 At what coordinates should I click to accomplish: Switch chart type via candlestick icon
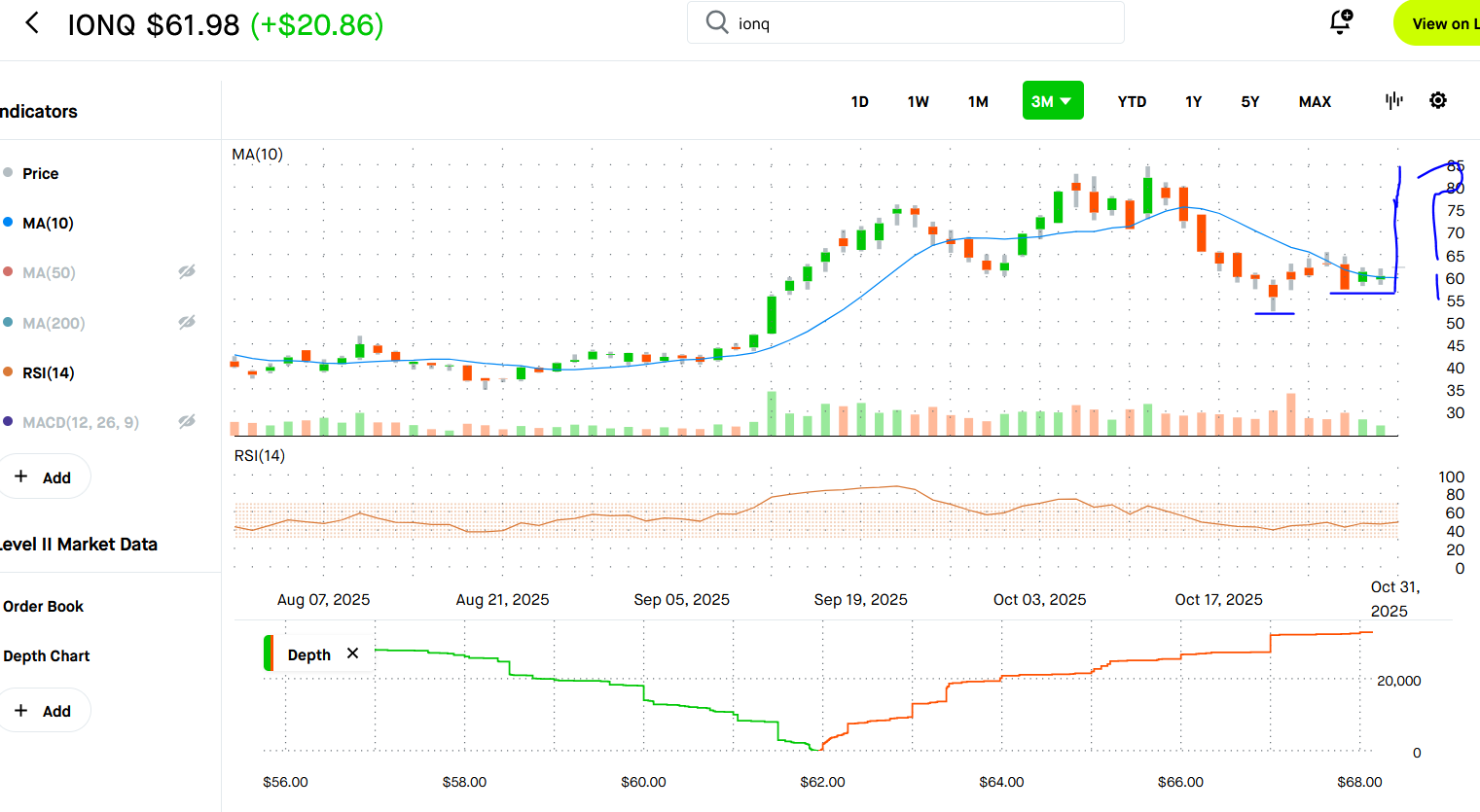pos(1394,100)
